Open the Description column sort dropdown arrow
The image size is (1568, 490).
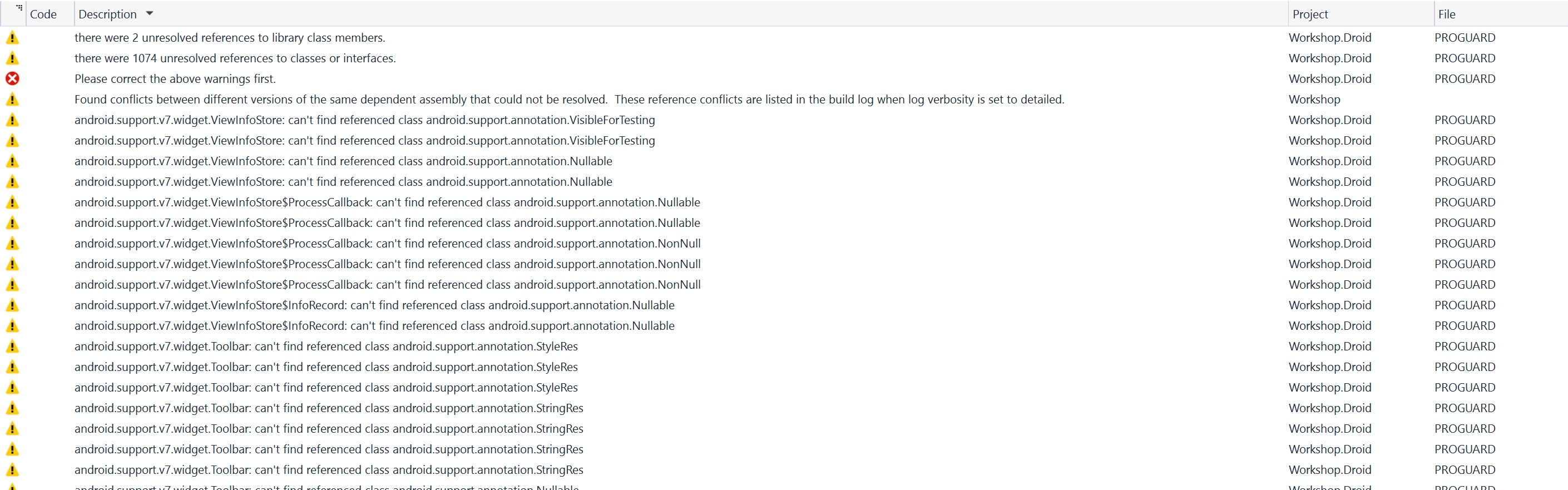coord(150,13)
